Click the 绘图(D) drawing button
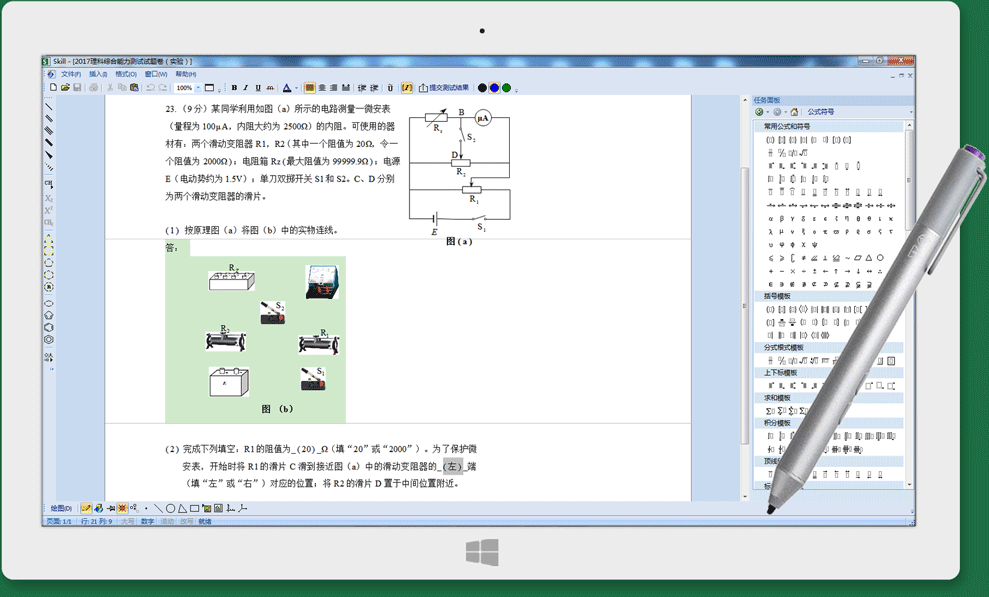The height and width of the screenshot is (597, 989). [x=61, y=509]
